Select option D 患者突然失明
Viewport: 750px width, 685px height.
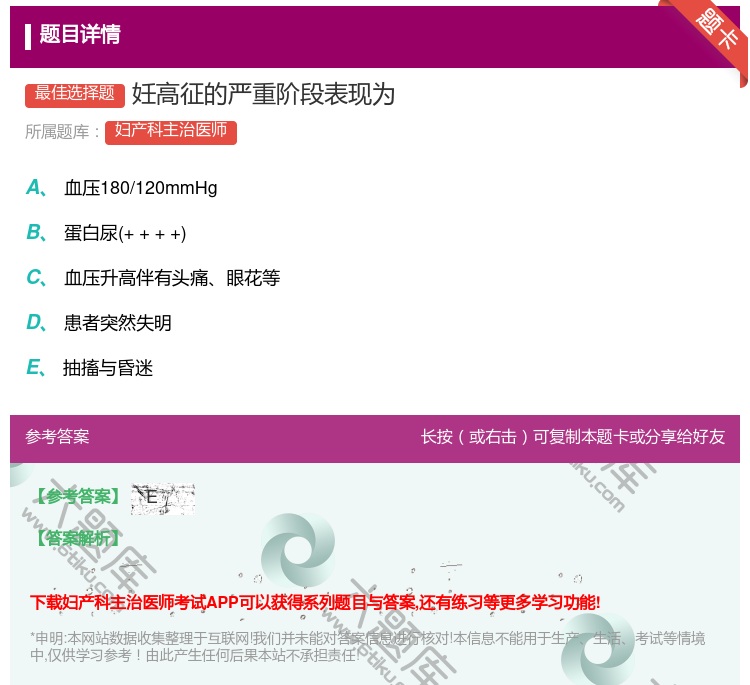pyautogui.click(x=99, y=323)
